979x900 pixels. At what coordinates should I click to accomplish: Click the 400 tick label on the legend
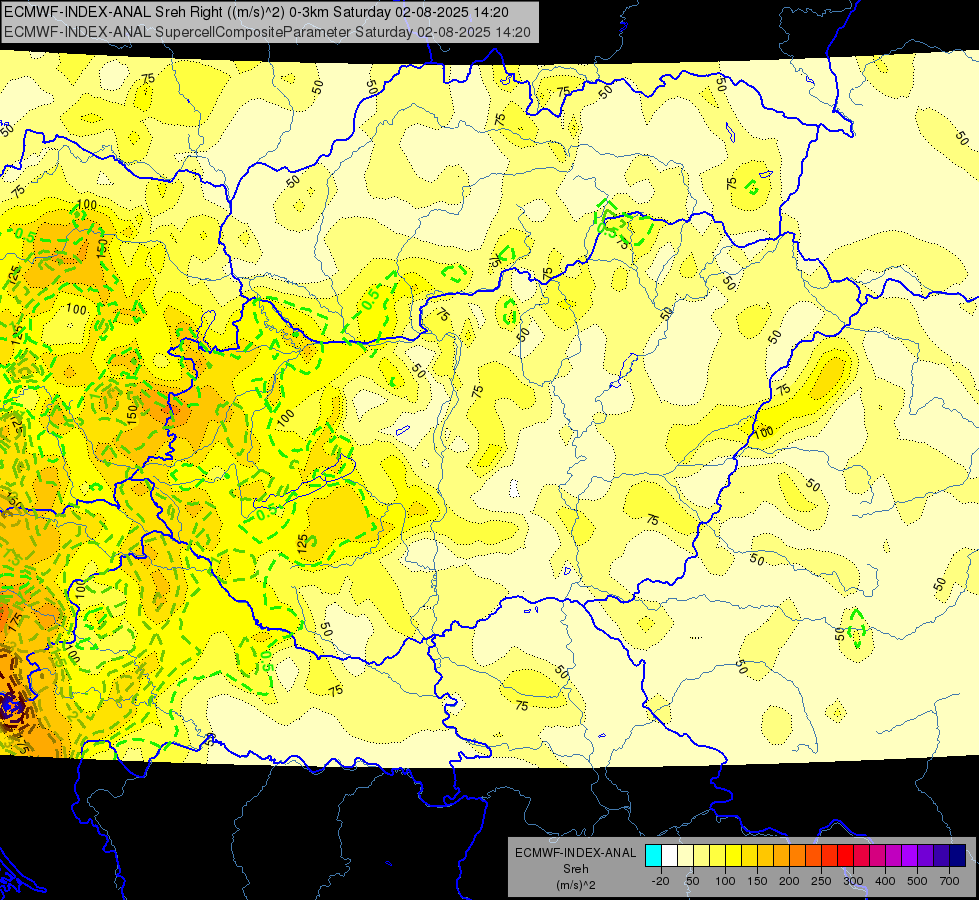(x=885, y=881)
